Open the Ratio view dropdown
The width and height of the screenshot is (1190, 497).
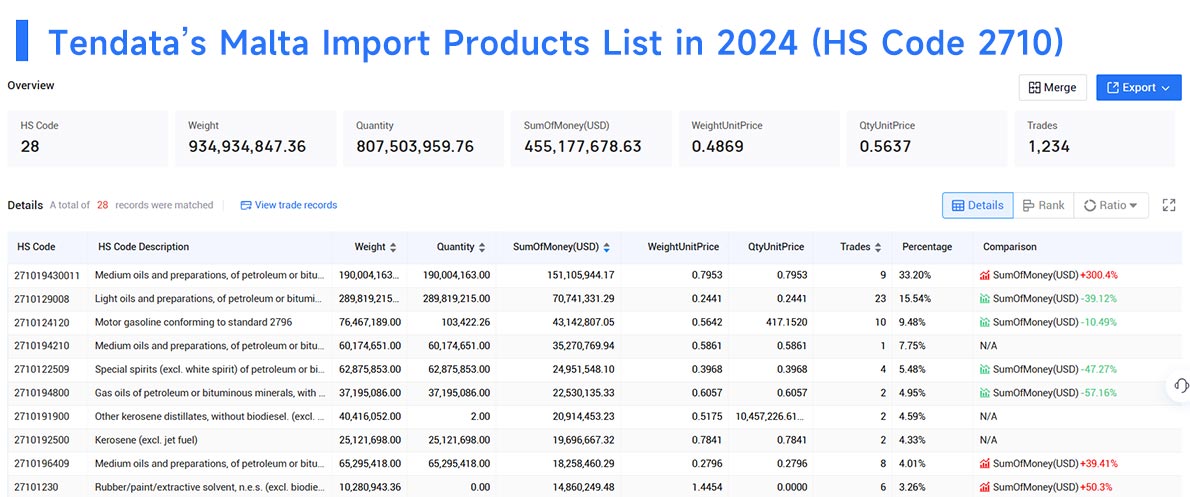click(1111, 205)
